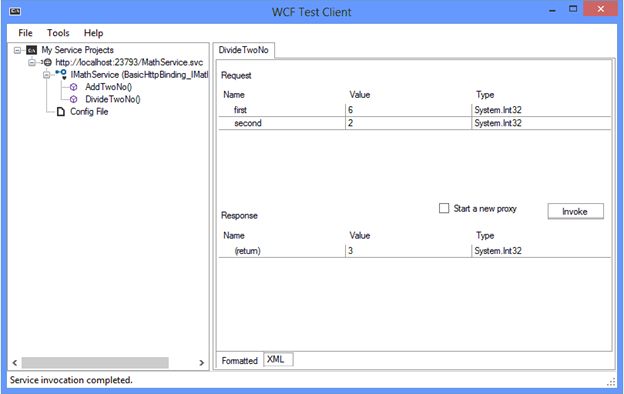Select the DivideTwoNo tab
The image size is (624, 394).
244,50
